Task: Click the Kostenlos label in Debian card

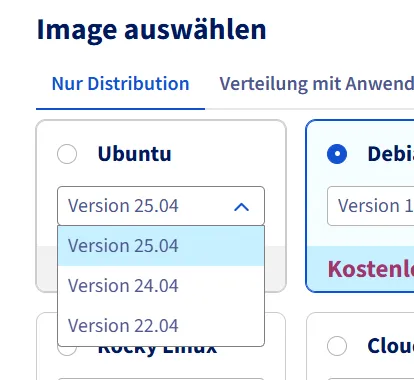Action: click(371, 269)
